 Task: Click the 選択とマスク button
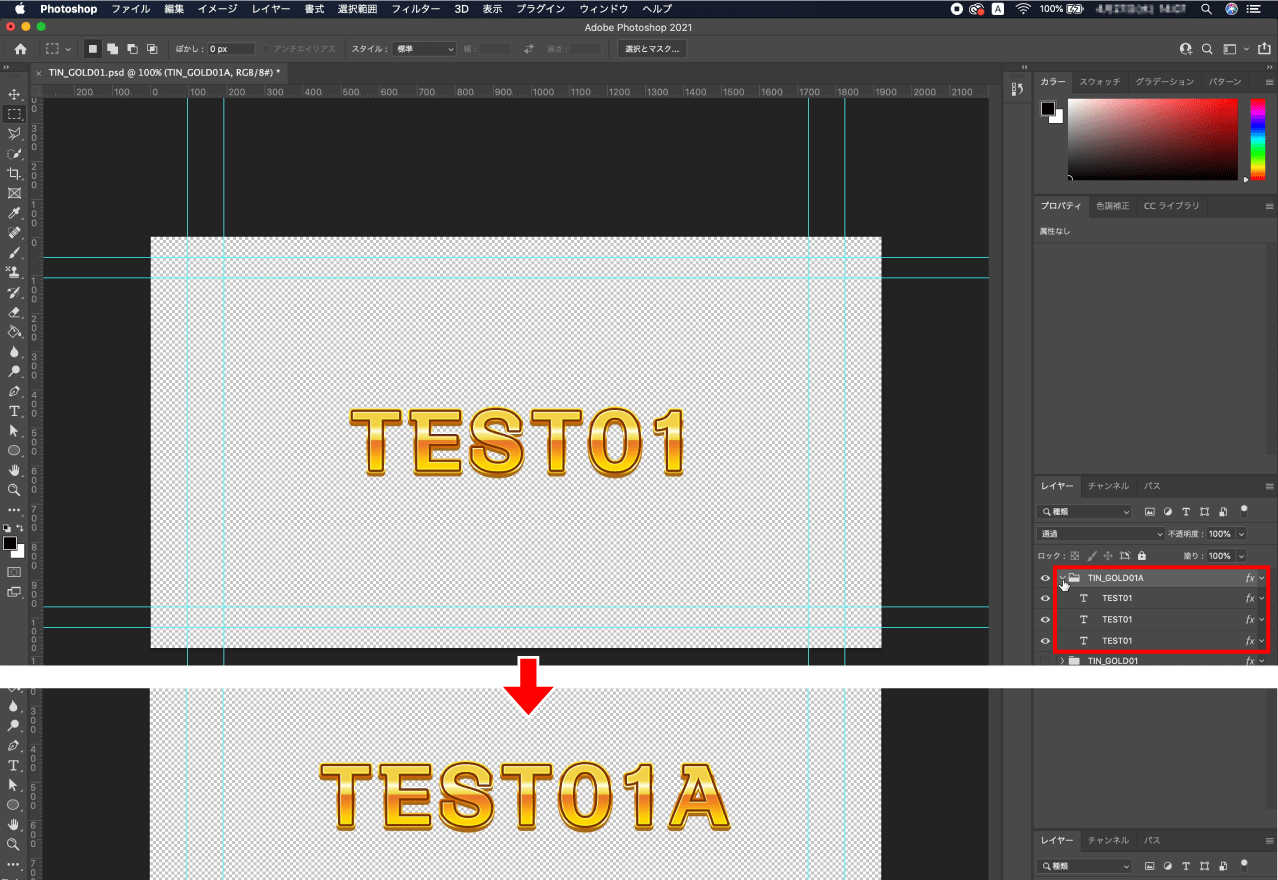click(651, 48)
